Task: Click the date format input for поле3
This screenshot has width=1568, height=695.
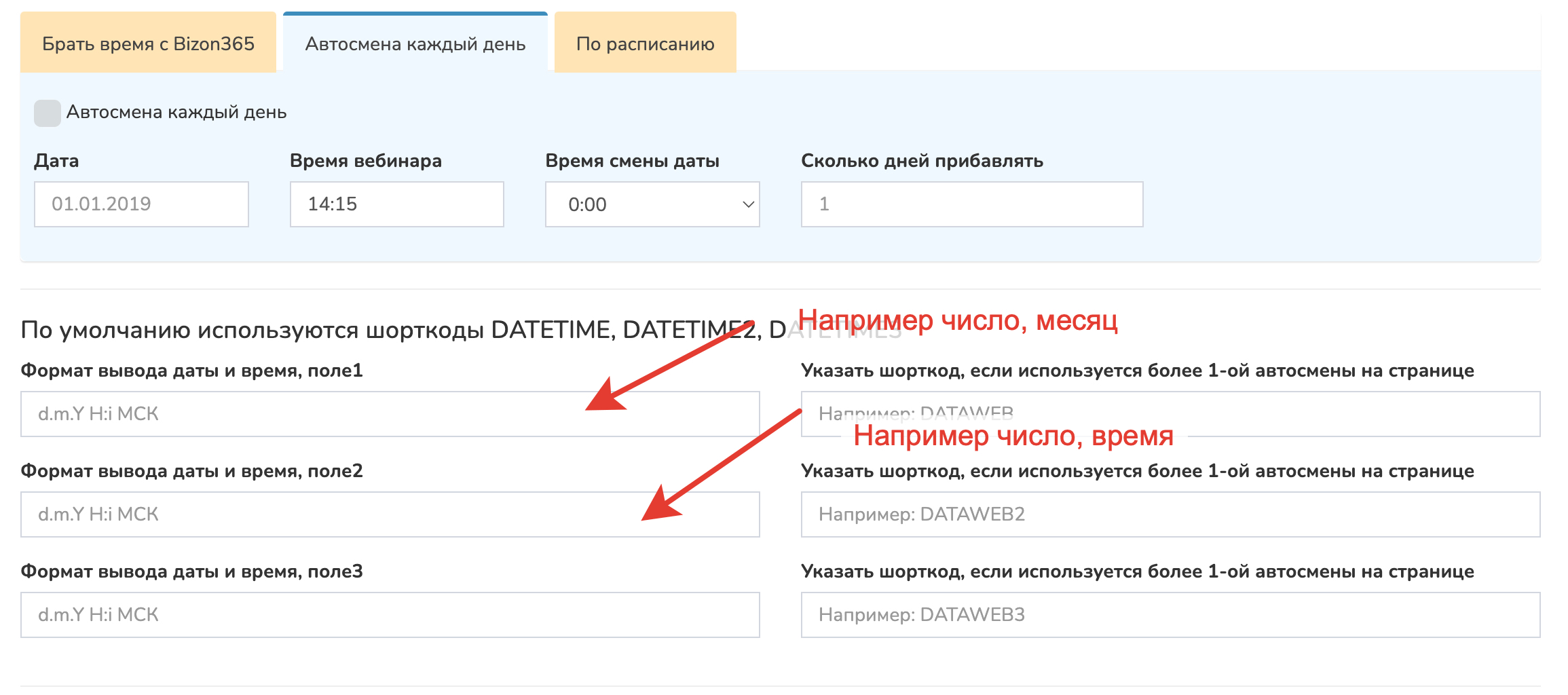Action: pyautogui.click(x=390, y=615)
